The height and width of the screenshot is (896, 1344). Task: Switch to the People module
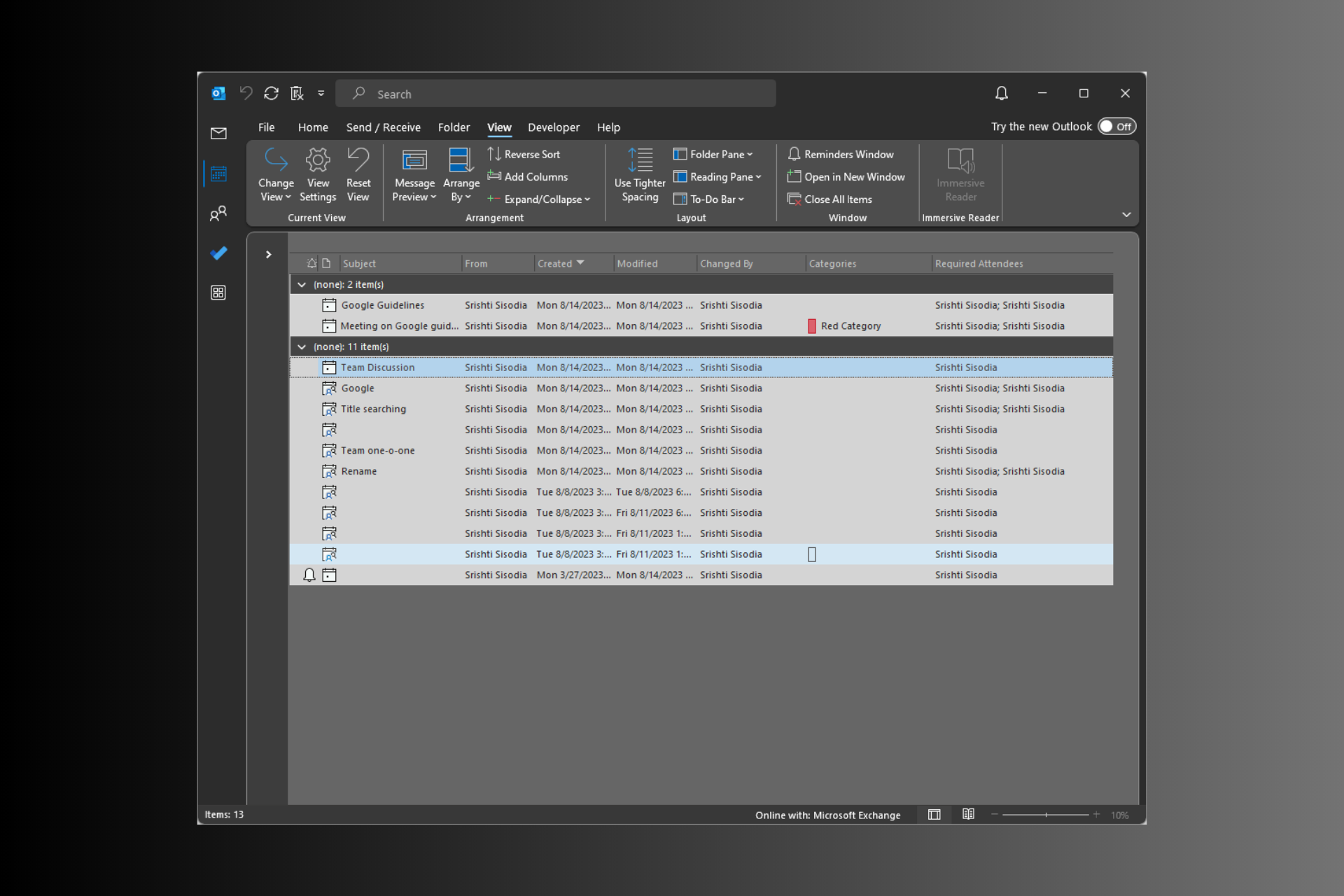219,213
